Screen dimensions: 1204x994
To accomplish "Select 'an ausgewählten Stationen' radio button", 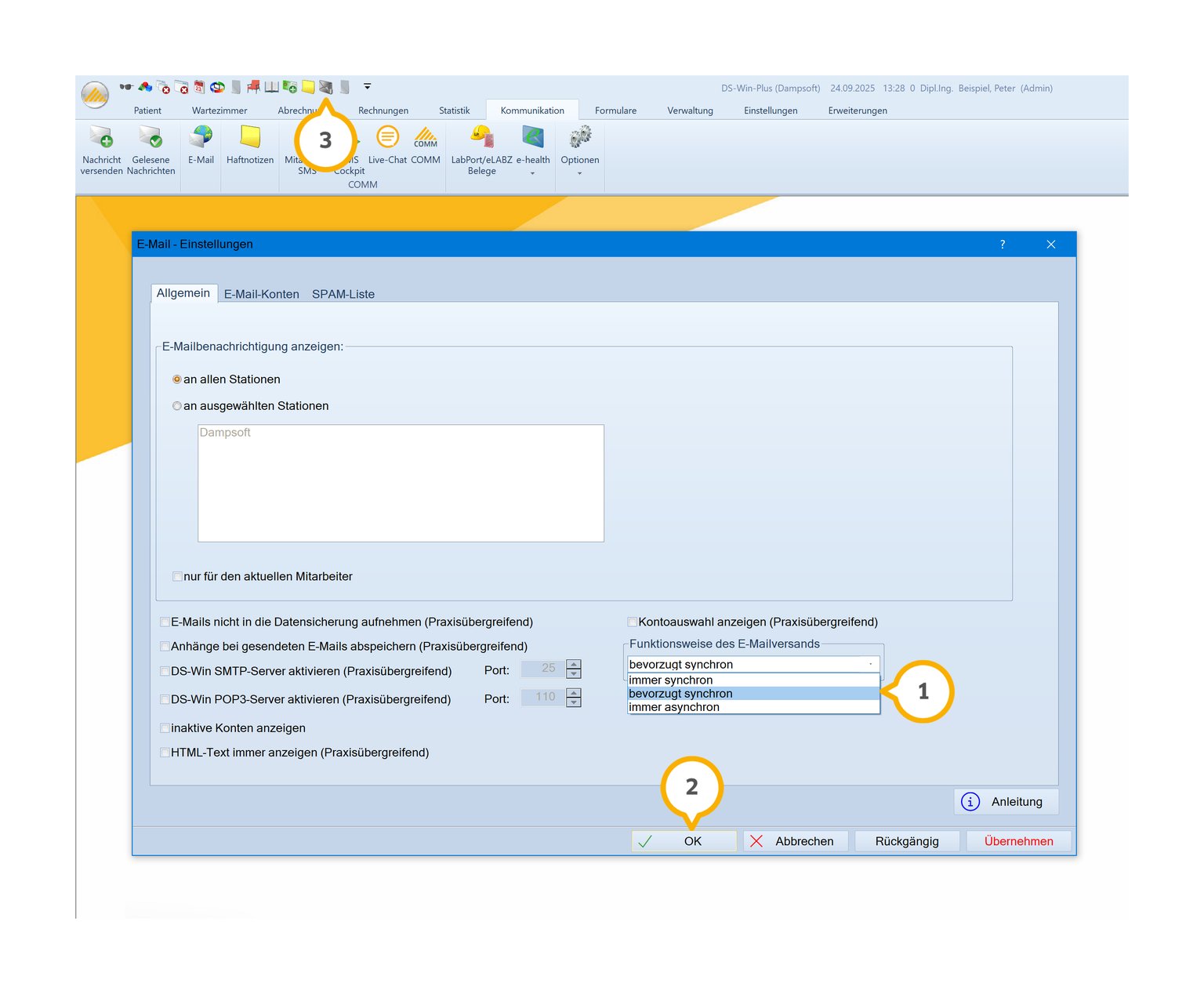I will (x=177, y=406).
